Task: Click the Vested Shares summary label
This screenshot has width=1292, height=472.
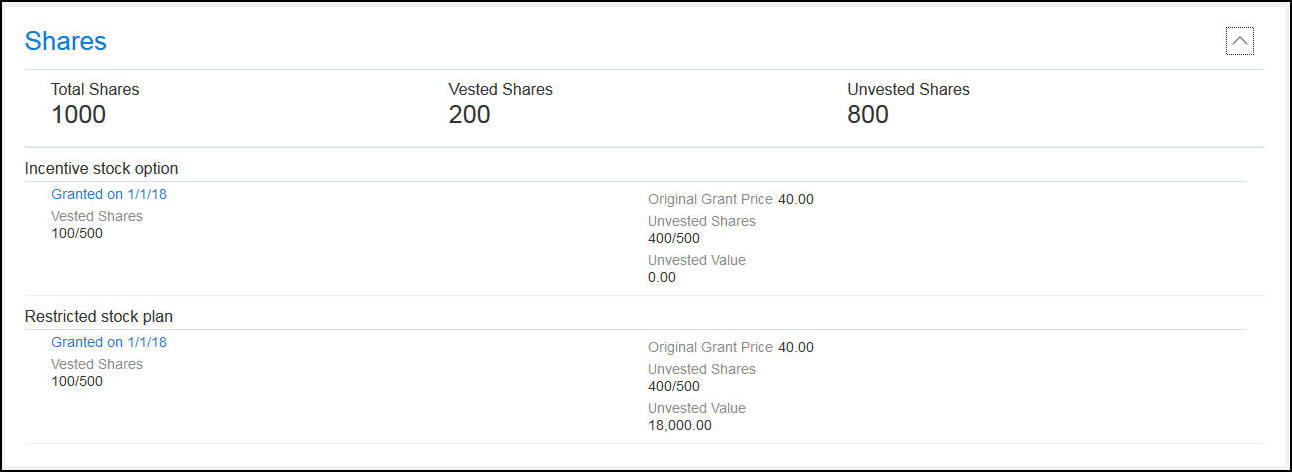Action: coord(500,89)
